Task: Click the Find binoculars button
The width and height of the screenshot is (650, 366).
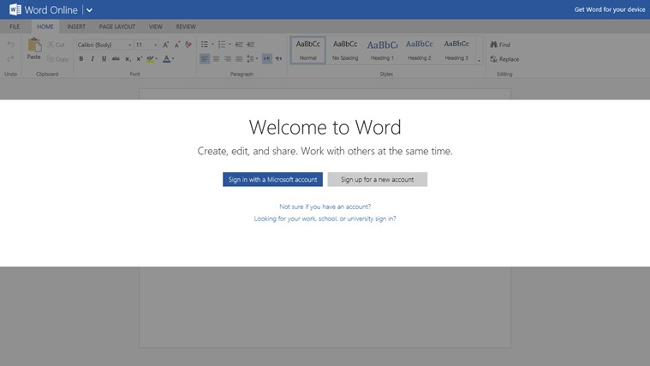Action: pyautogui.click(x=500, y=44)
